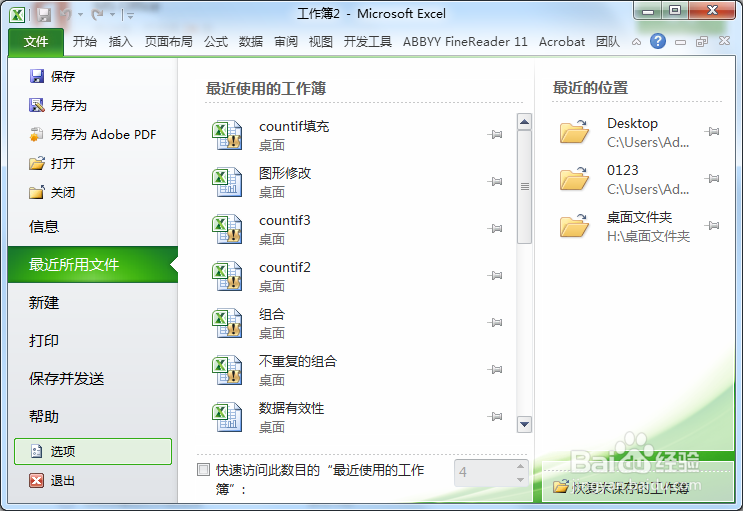Screen dimensions: 743x511
Task: Switch to the 插入 tab
Action: 120,42
